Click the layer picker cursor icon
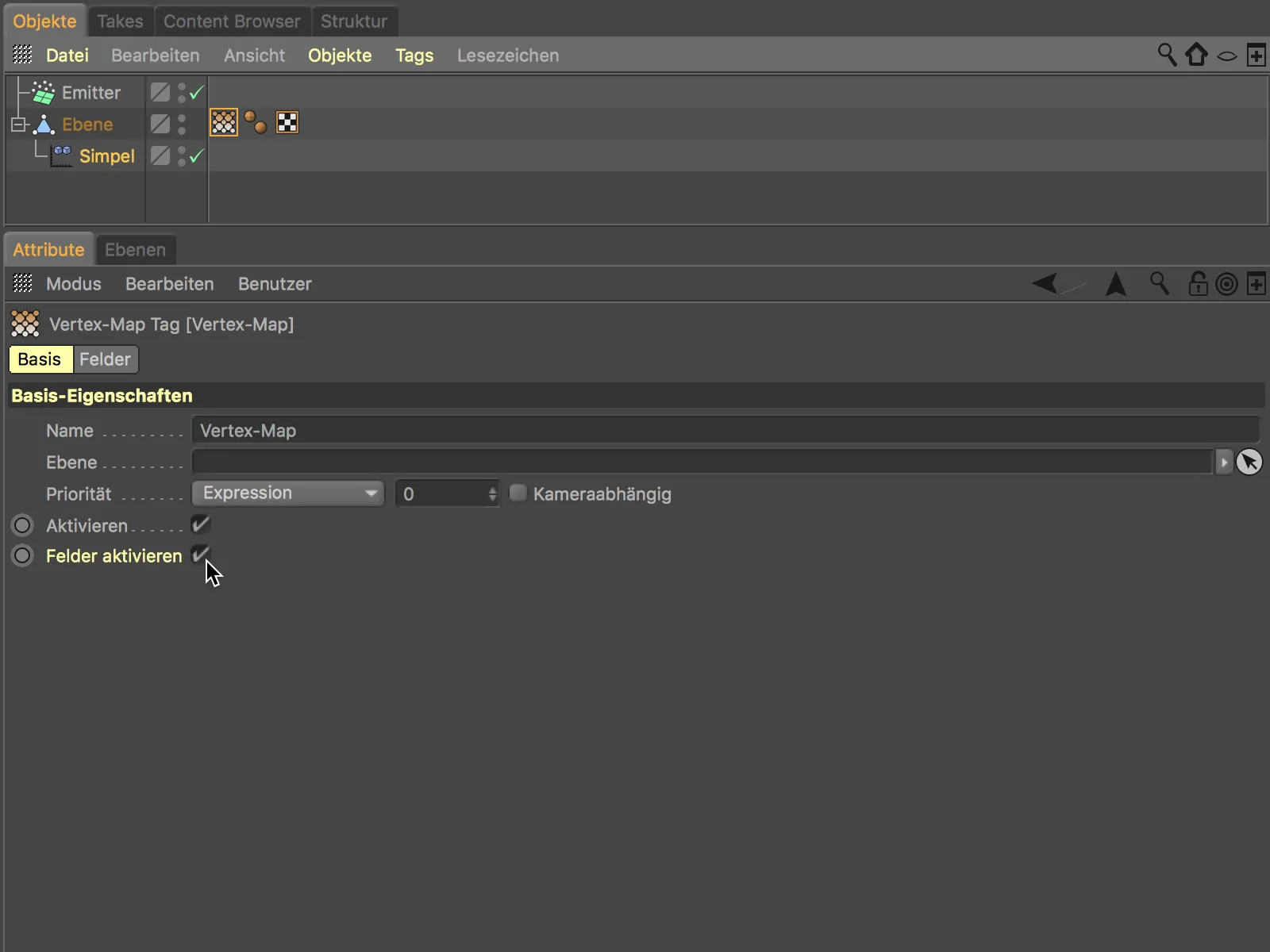Viewport: 1270px width, 952px height. pyautogui.click(x=1249, y=462)
